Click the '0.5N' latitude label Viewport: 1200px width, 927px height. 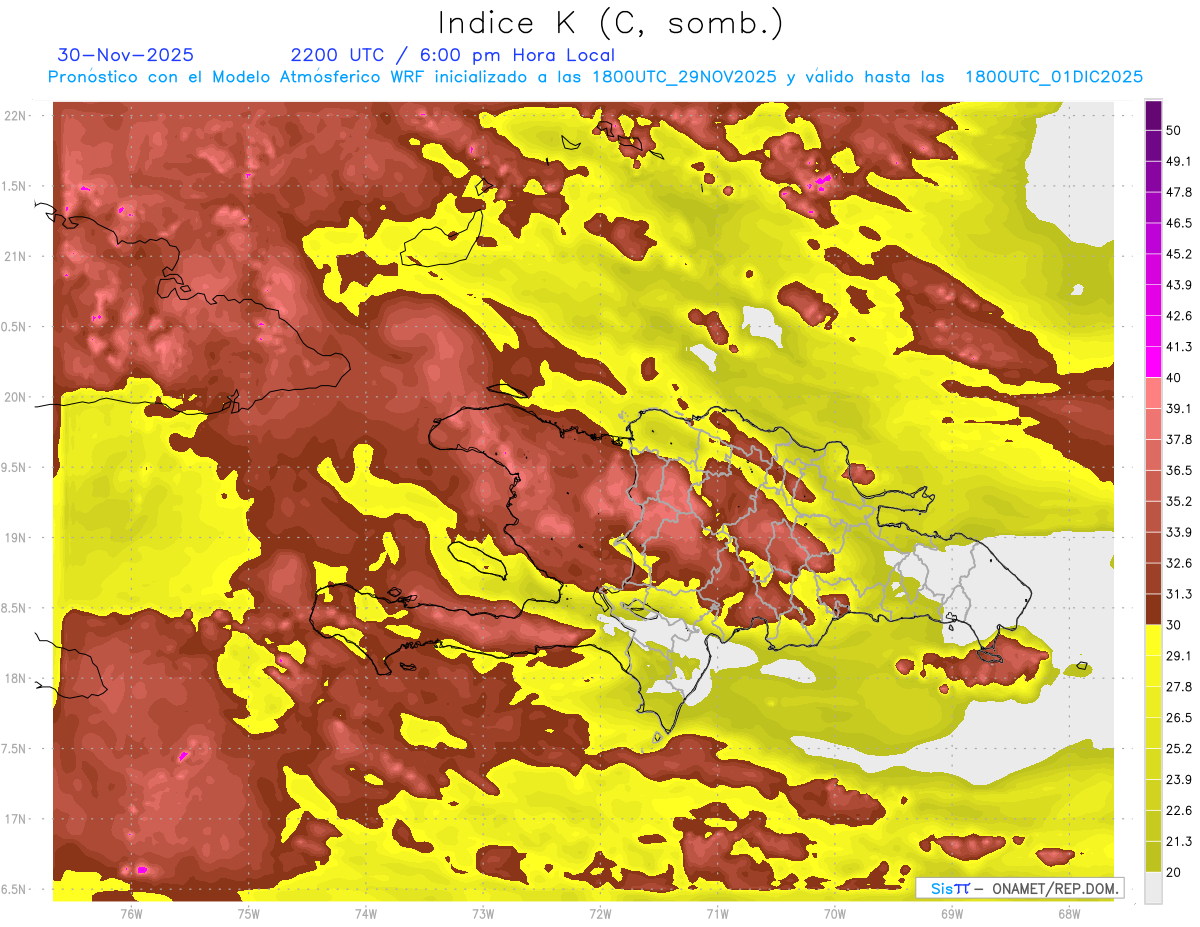pyautogui.click(x=14, y=327)
